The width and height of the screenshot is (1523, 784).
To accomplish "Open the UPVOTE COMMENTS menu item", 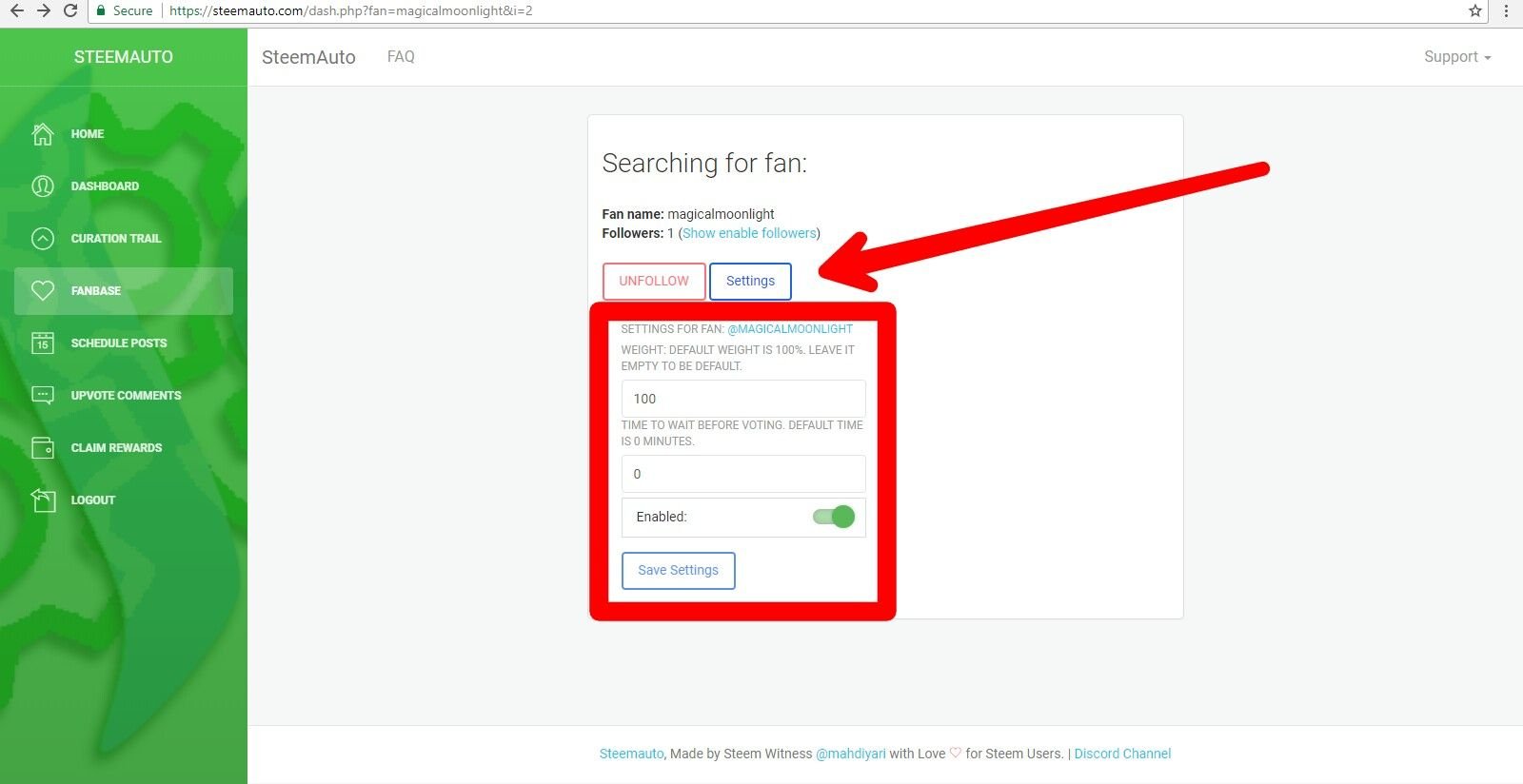I will 124,396.
